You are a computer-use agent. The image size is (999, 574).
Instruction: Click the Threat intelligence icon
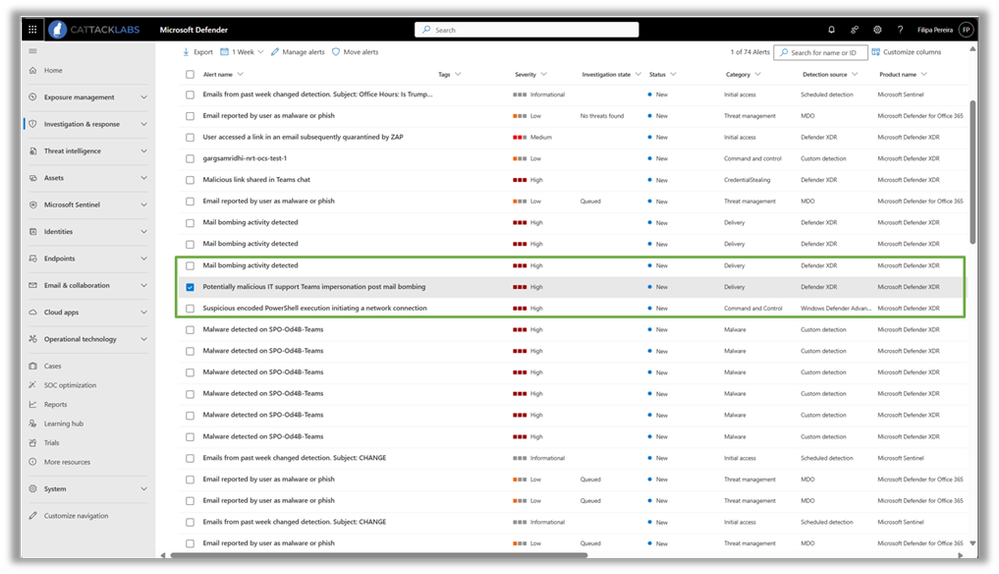pyautogui.click(x=32, y=151)
